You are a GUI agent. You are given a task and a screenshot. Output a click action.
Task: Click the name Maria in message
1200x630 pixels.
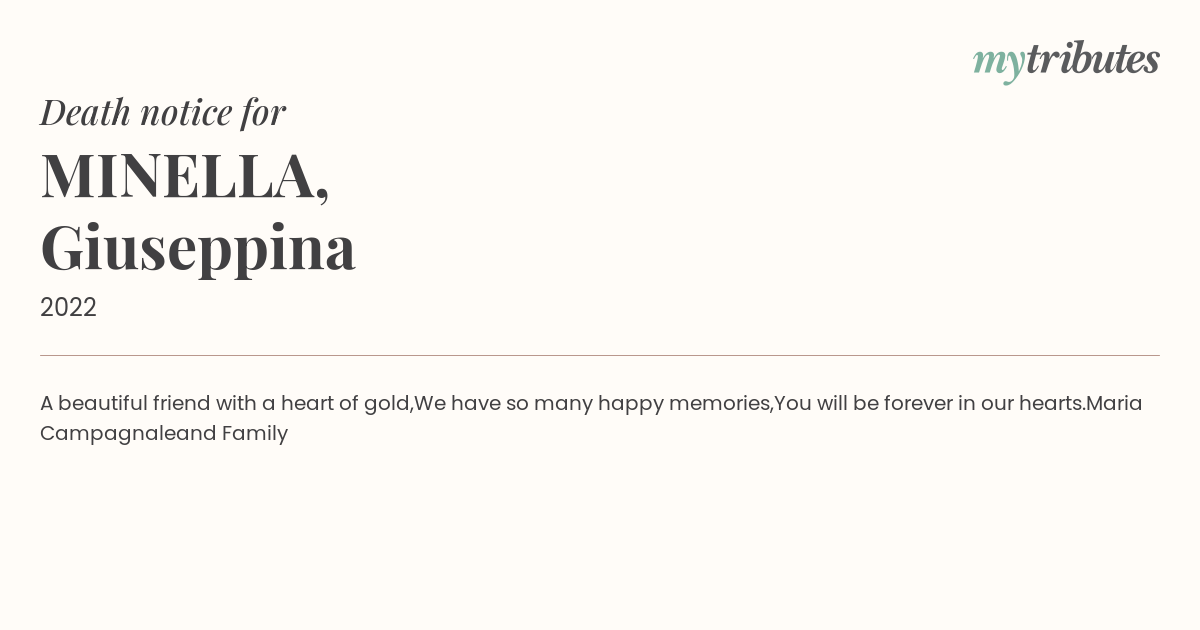[1114, 403]
